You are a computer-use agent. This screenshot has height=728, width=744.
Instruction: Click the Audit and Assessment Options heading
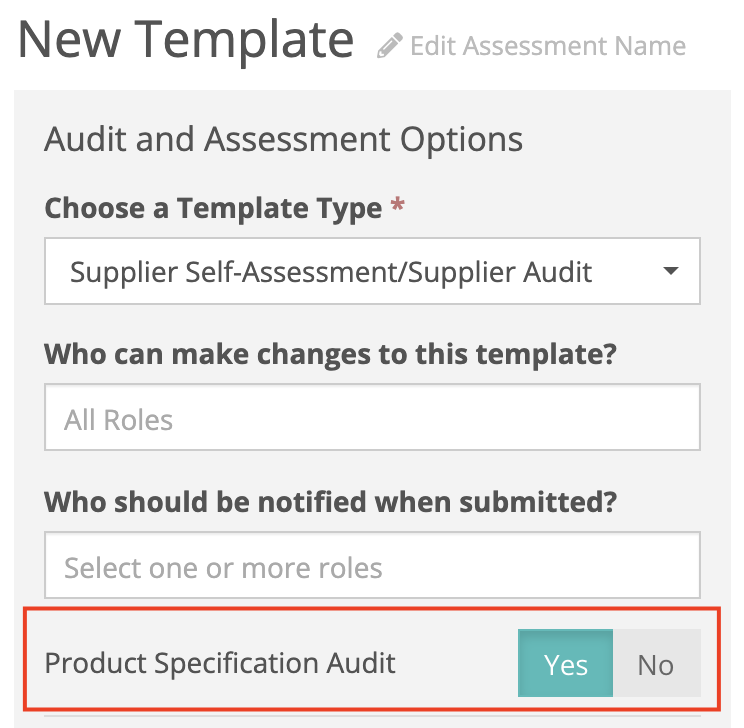pyautogui.click(x=284, y=139)
